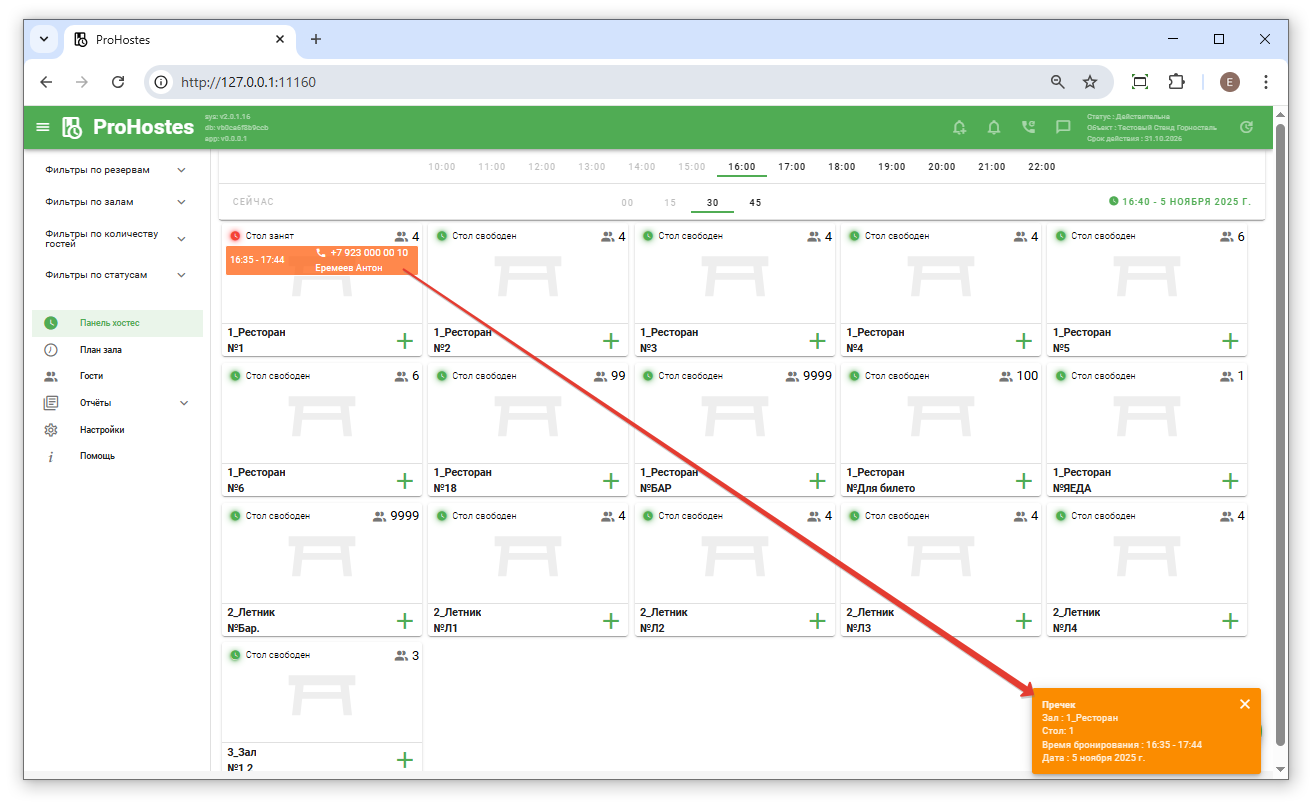This screenshot has width=1310, height=810.
Task: Open Гости section in sidebar
Action: pyautogui.click(x=92, y=376)
